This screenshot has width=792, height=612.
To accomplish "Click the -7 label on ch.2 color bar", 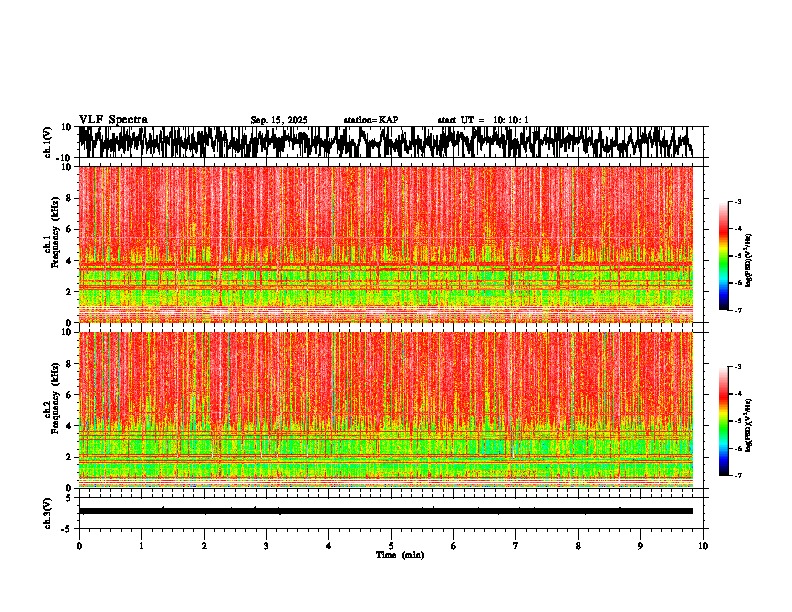I will (x=737, y=475).
